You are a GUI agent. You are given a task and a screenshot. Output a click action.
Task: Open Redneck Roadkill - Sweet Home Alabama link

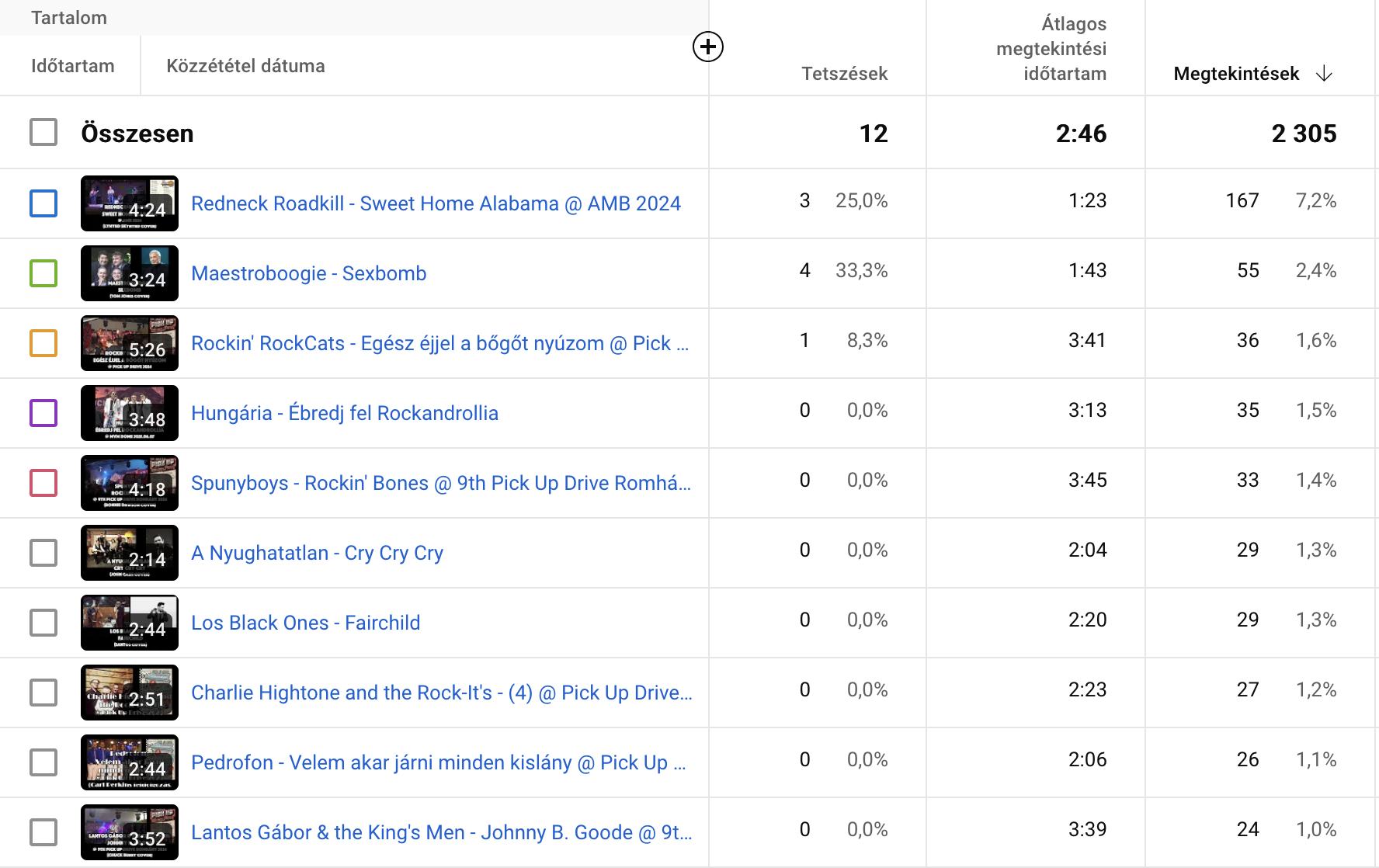(436, 203)
